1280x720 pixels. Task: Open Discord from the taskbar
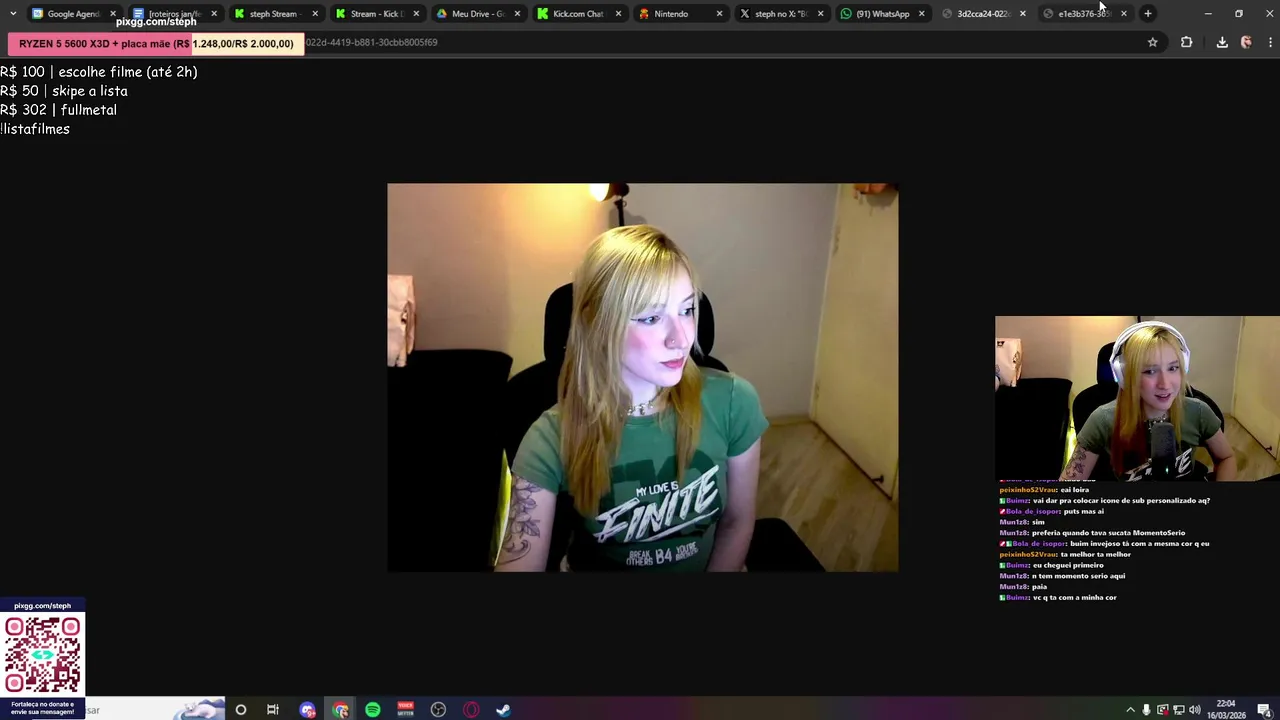click(307, 710)
